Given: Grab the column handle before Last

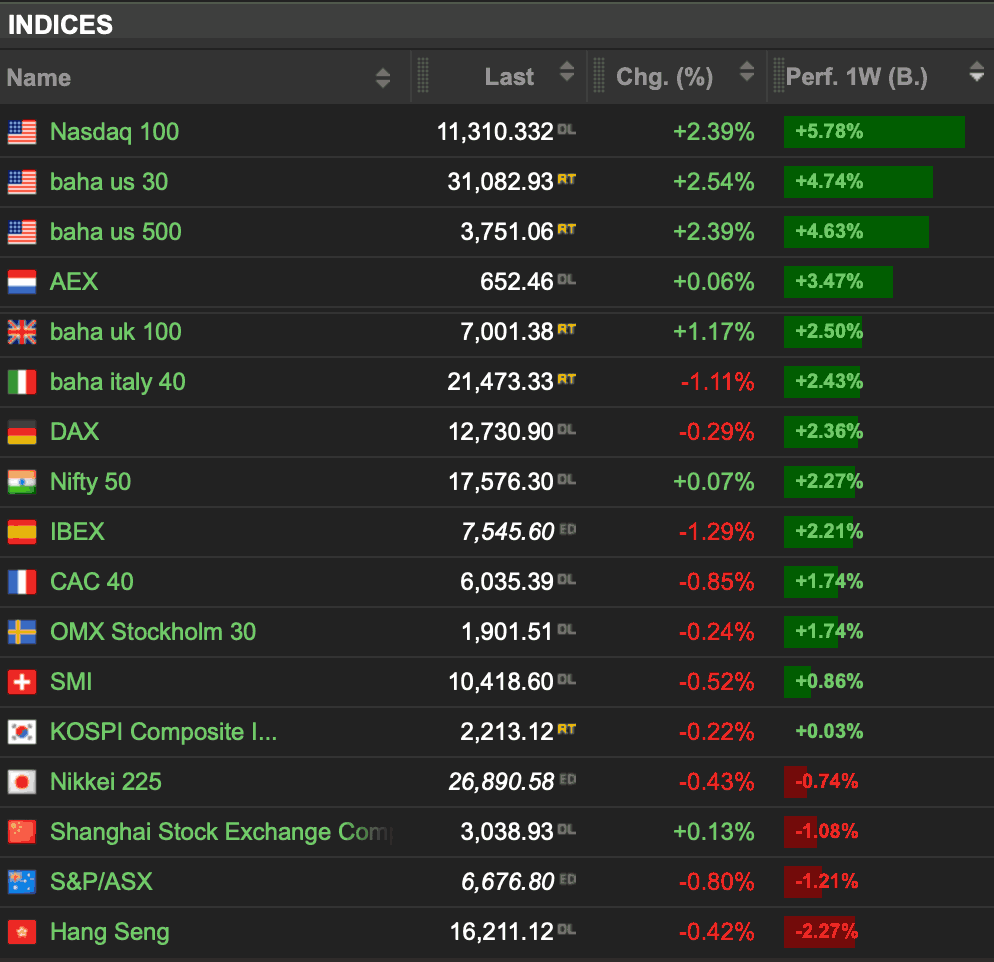Looking at the screenshot, I should (423, 76).
